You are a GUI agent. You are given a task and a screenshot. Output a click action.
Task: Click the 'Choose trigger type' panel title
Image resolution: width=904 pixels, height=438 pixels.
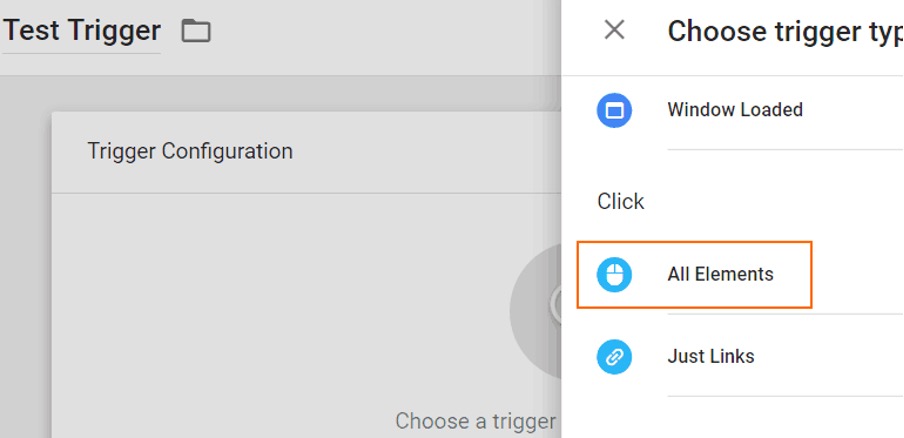[785, 31]
